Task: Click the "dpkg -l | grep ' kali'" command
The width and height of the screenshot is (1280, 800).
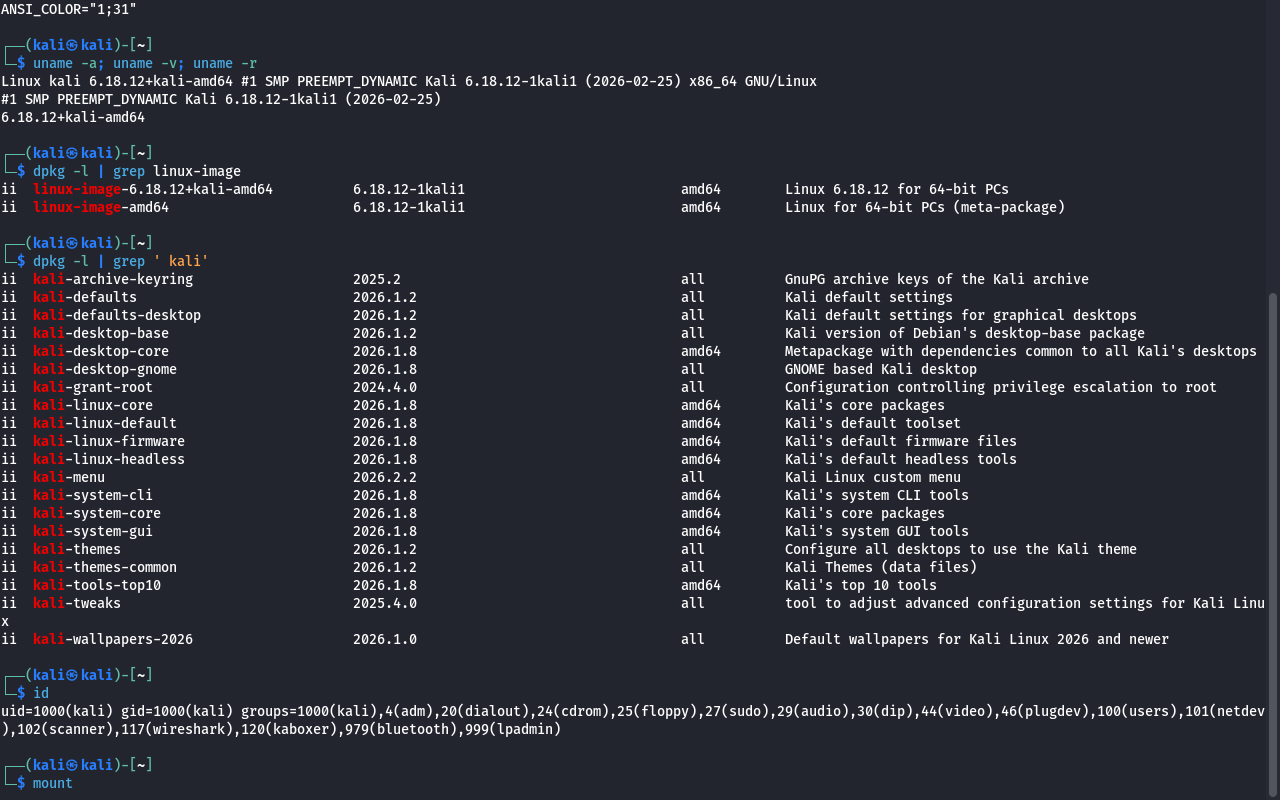Action: tap(121, 261)
